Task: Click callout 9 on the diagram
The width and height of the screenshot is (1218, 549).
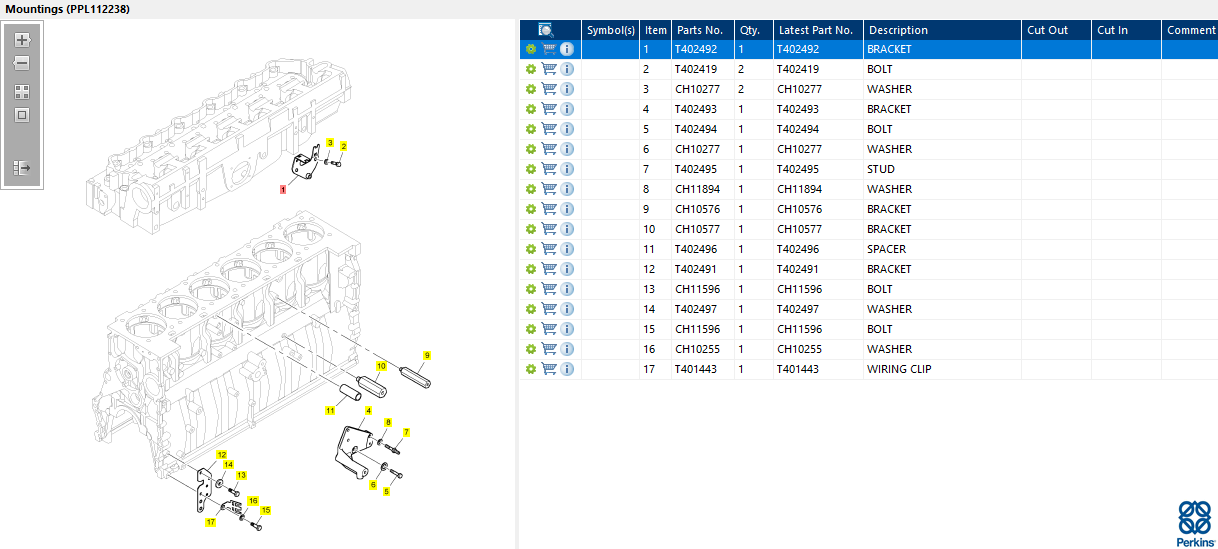Action: click(x=427, y=355)
